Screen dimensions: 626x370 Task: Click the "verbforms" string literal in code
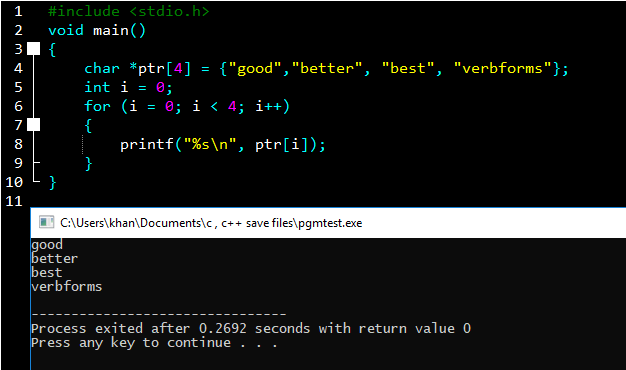tap(503, 68)
